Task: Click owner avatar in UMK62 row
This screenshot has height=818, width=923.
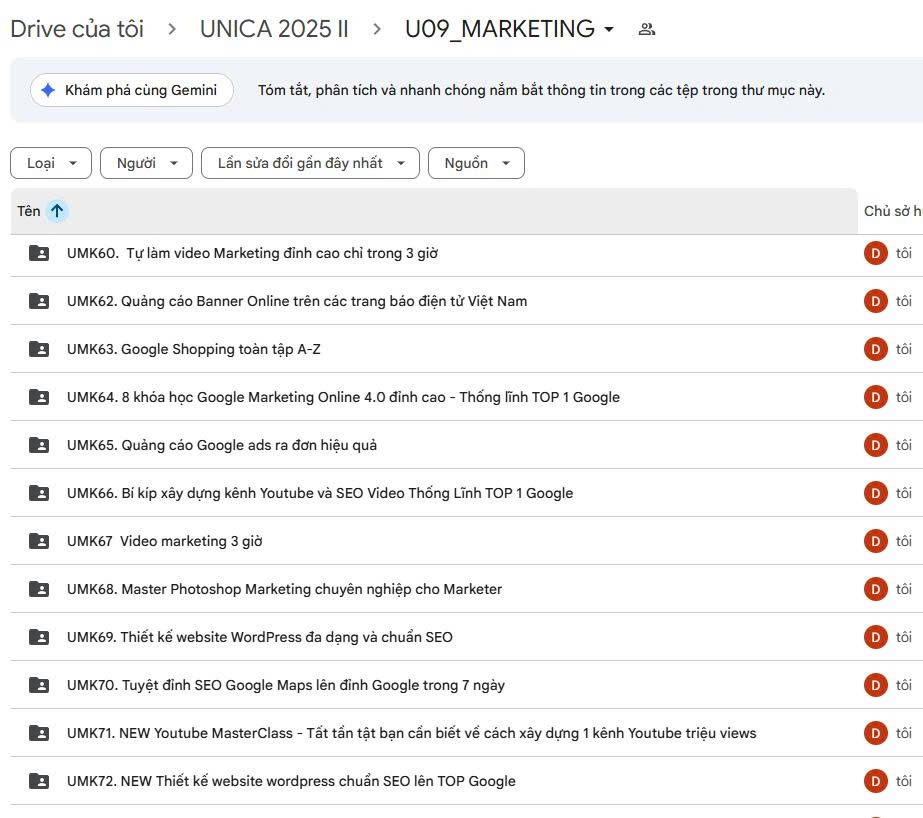Action: (875, 301)
